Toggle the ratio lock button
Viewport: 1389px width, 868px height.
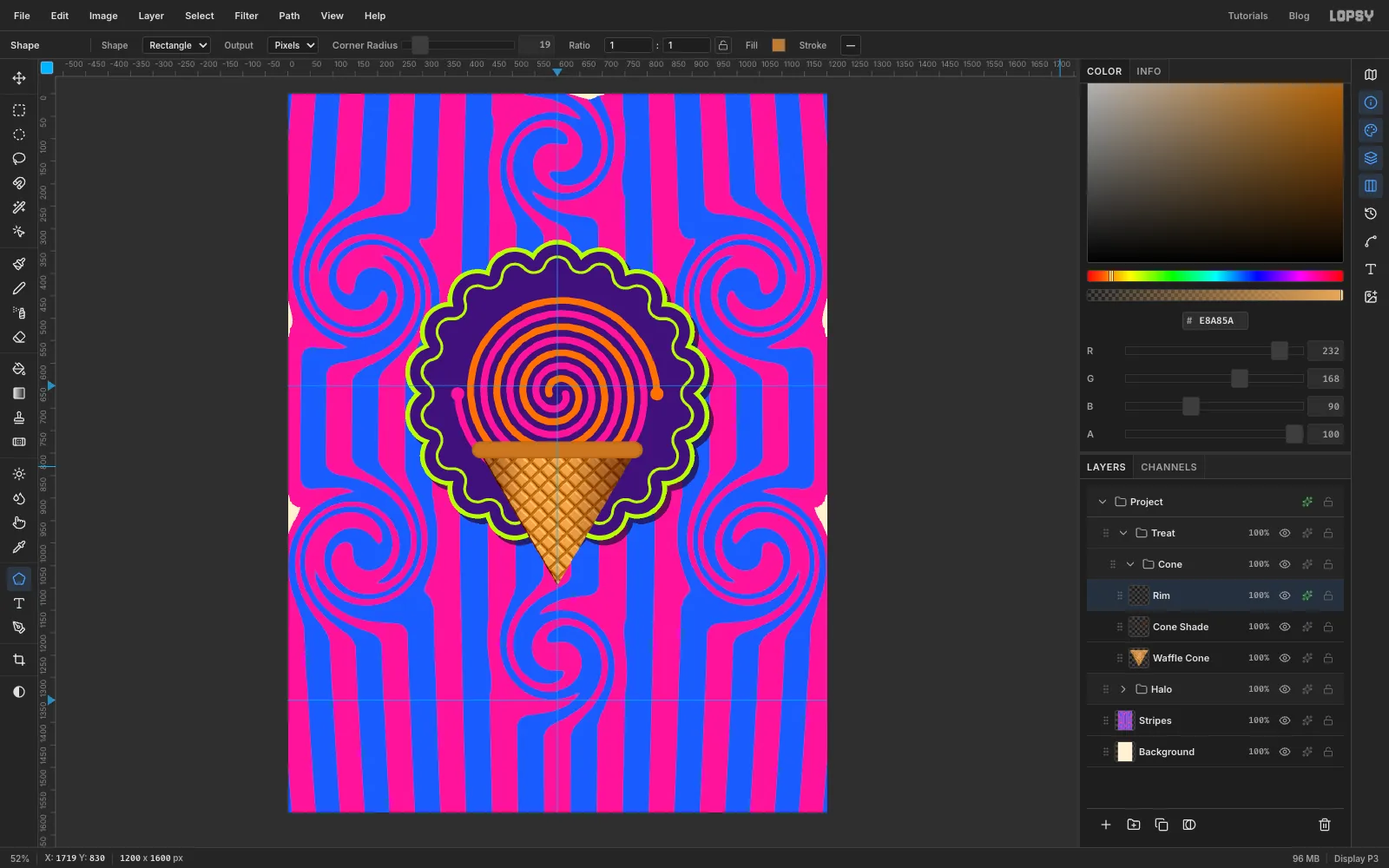coord(723,45)
